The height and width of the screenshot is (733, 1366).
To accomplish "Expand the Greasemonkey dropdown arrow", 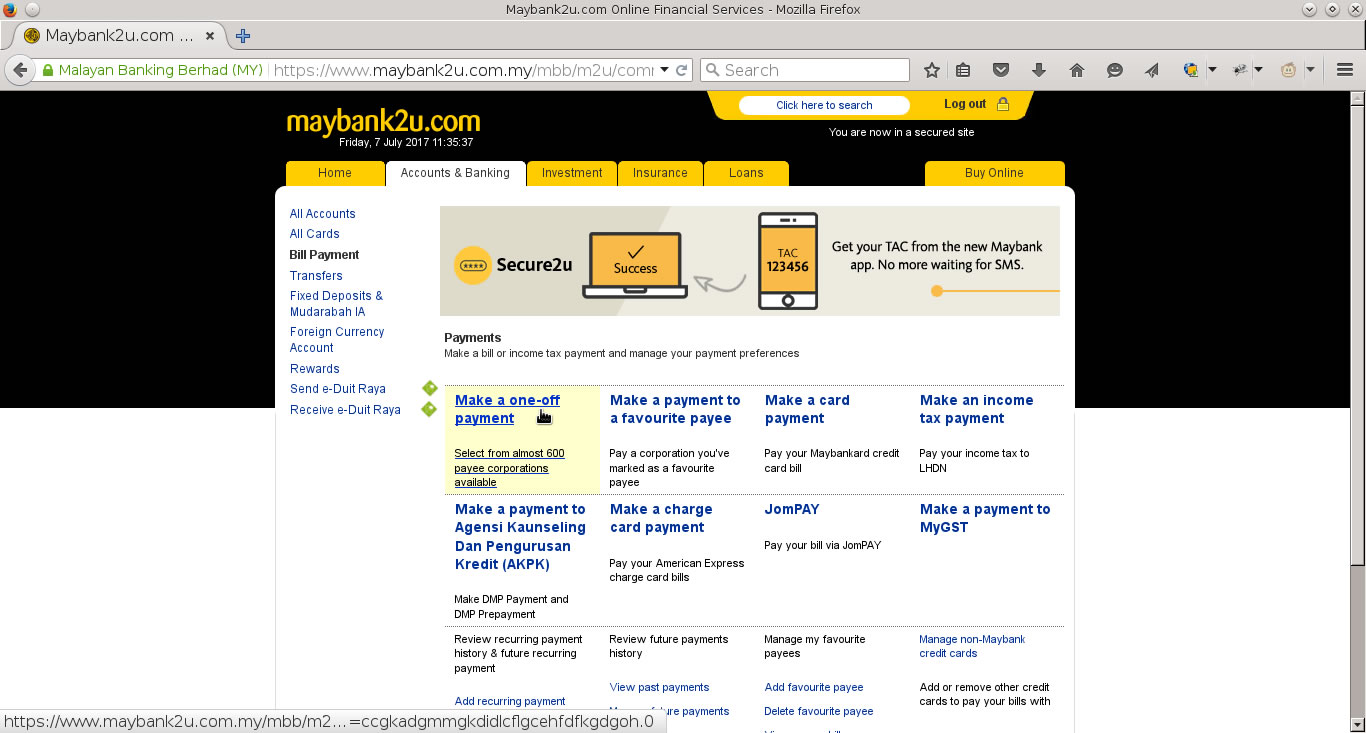I will click(1310, 70).
